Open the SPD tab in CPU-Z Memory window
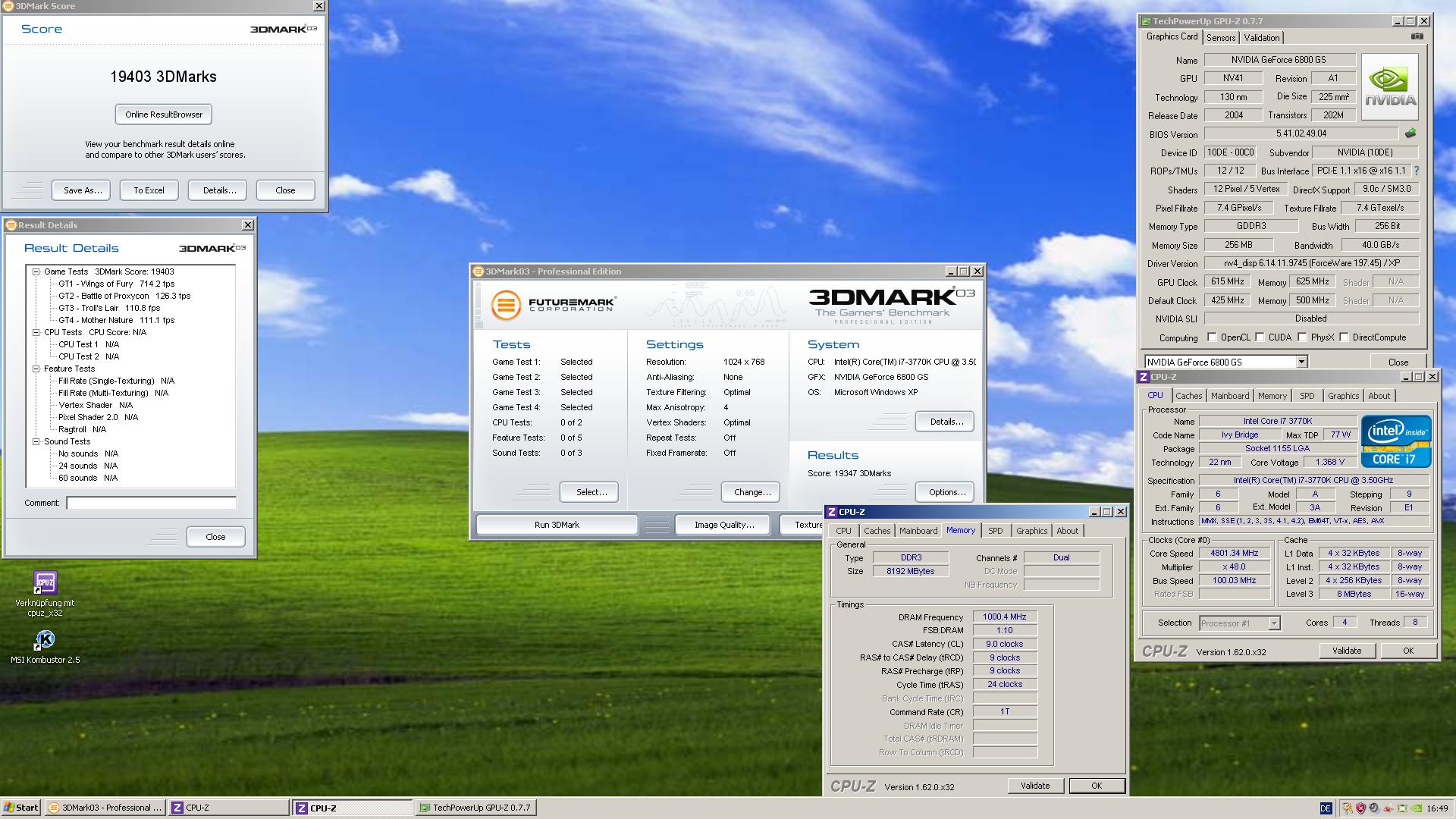Viewport: 1456px width, 819px height. 996,531
